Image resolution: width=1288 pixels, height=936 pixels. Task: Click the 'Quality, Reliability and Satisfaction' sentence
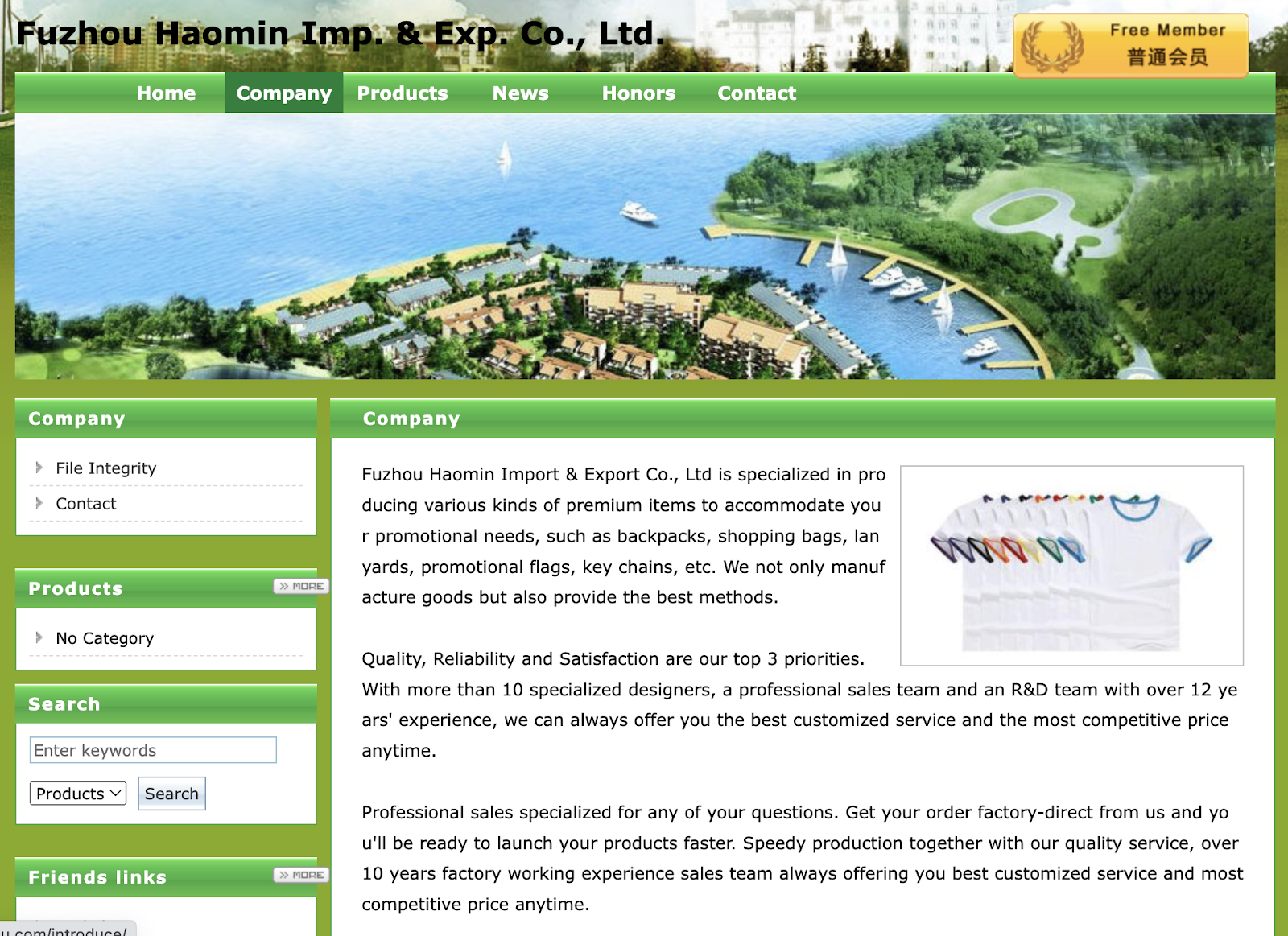(613, 659)
